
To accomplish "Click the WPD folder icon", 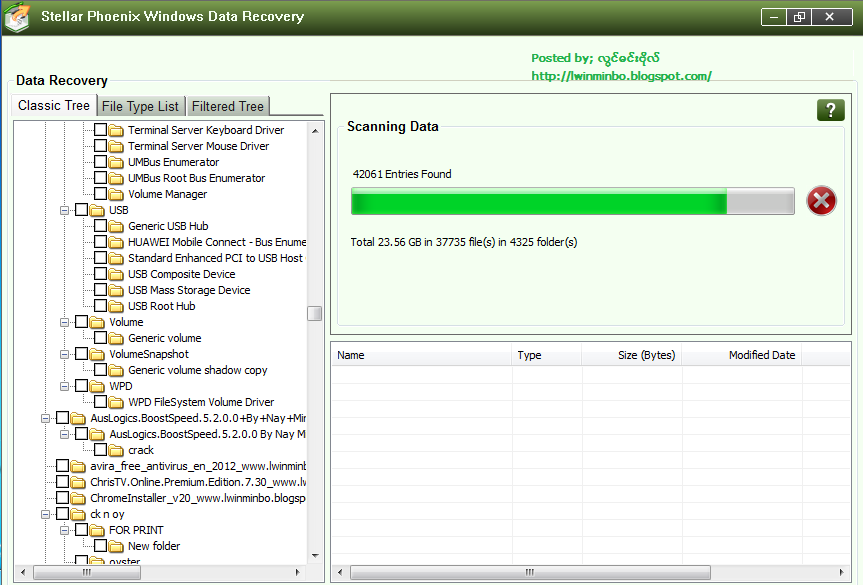I will pos(97,386).
